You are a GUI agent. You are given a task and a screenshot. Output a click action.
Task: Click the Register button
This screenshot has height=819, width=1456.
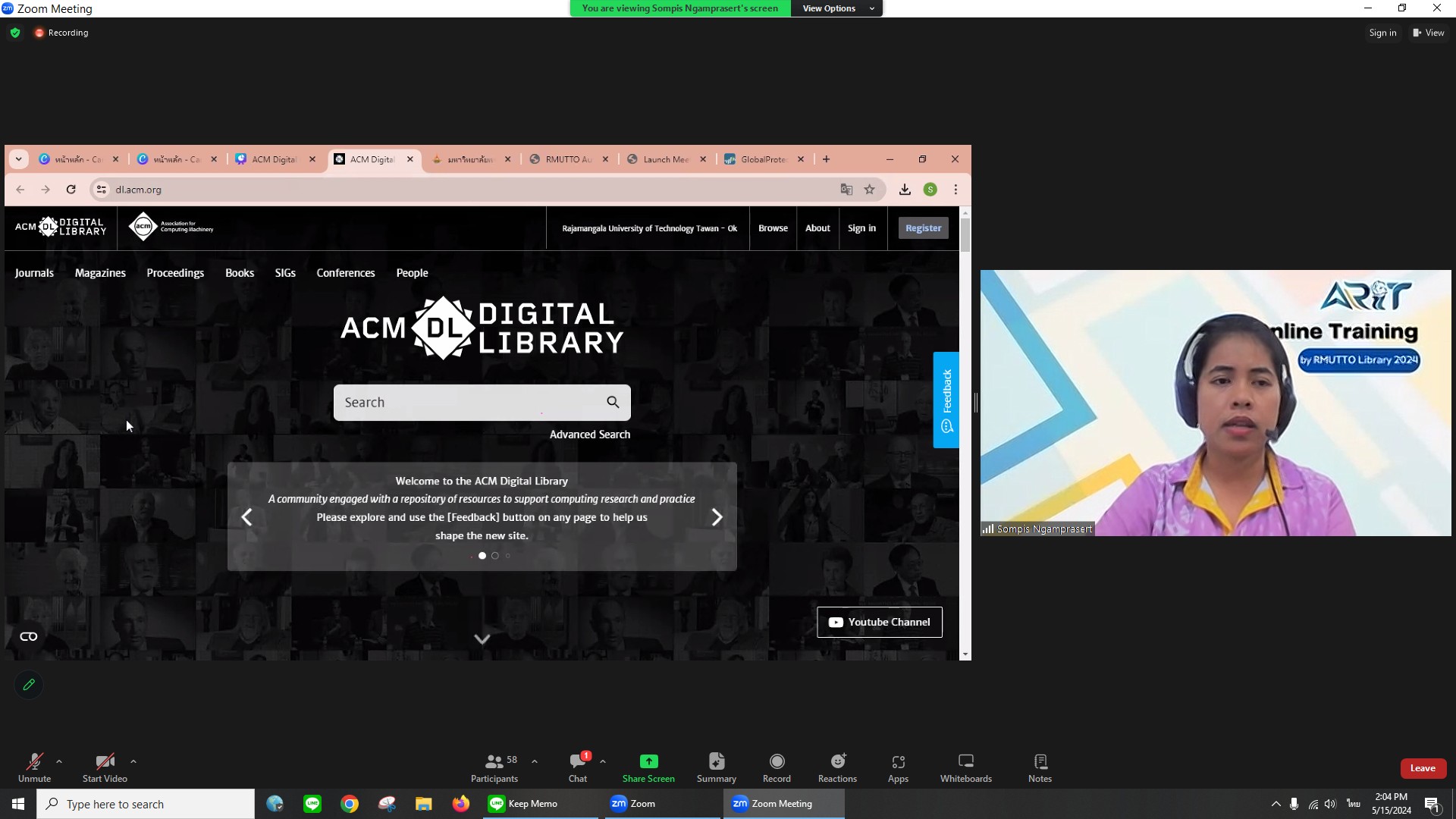[x=923, y=228]
